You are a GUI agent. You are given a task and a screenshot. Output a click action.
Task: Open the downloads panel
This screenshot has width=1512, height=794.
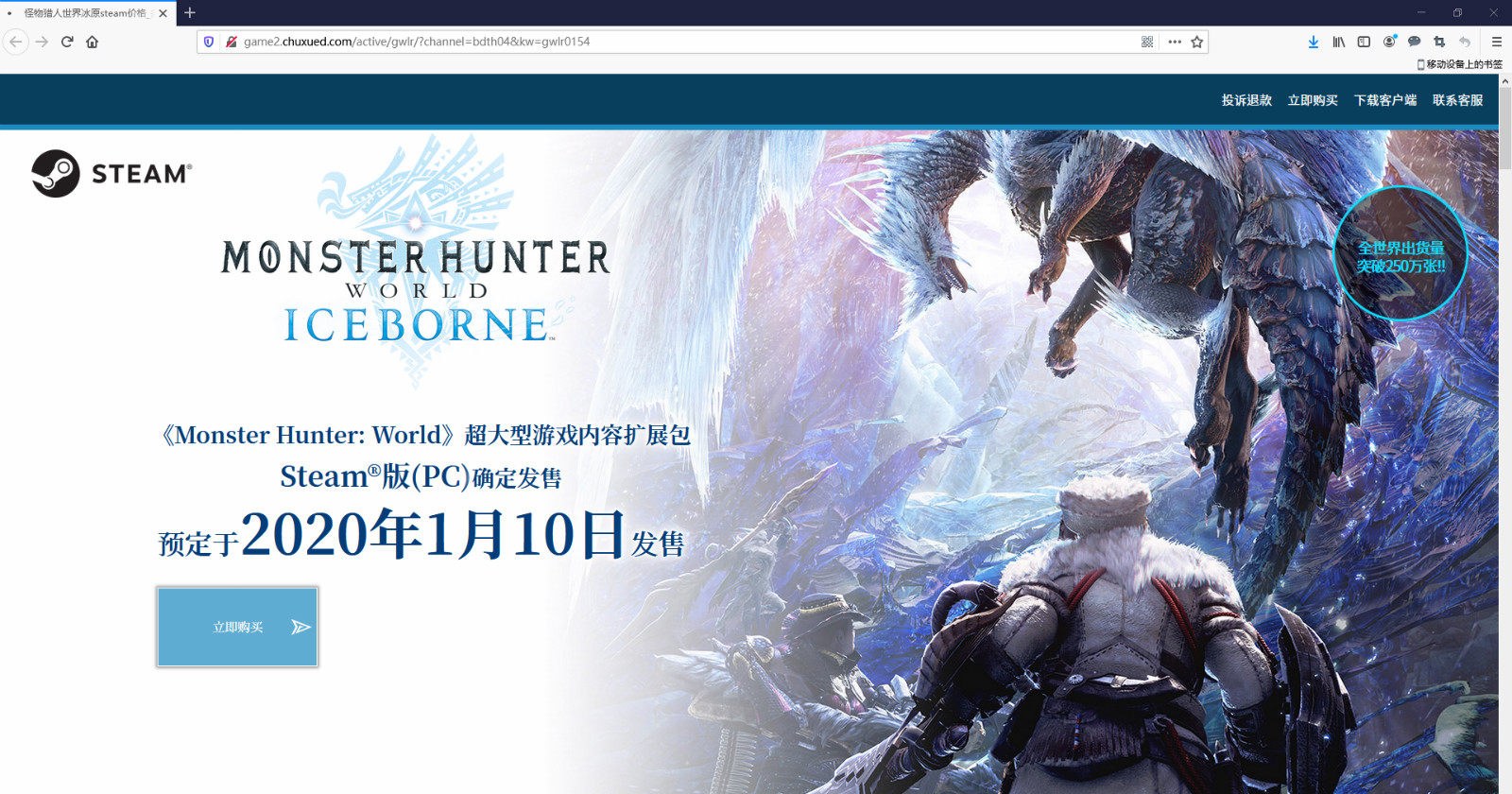point(1314,42)
